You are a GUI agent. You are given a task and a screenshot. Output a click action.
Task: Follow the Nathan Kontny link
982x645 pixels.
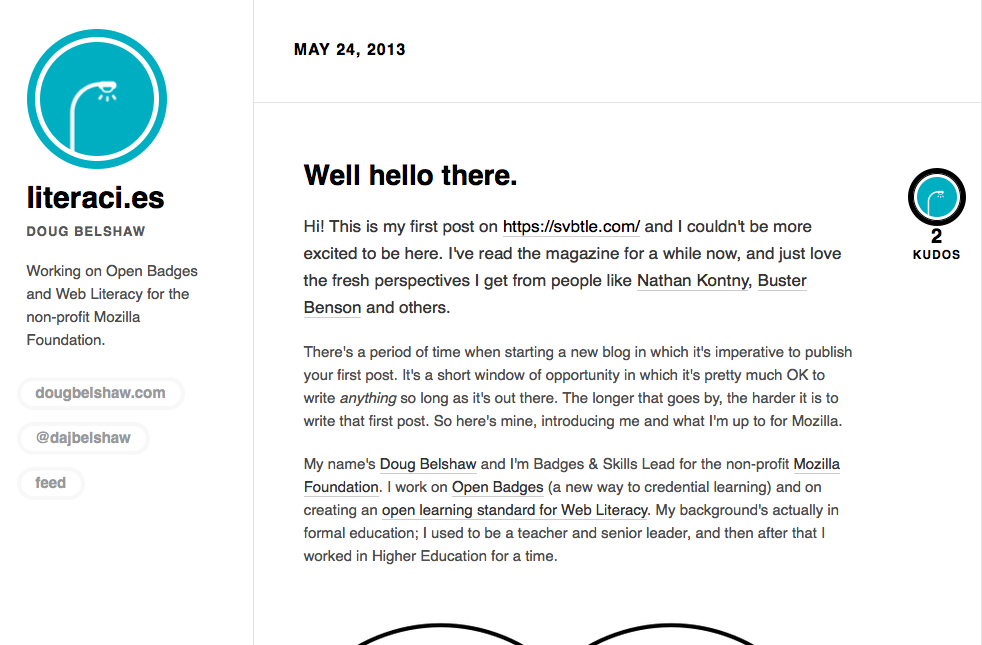point(692,281)
